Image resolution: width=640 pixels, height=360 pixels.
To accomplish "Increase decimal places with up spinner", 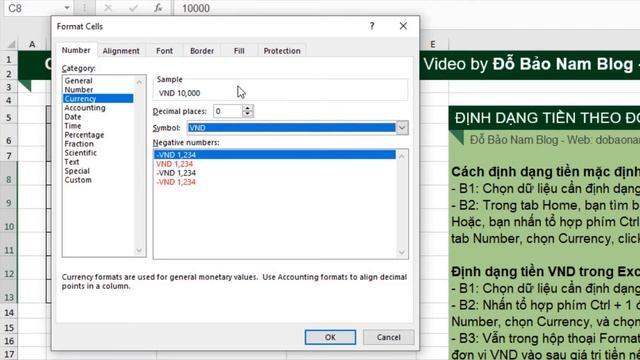I will (247, 108).
